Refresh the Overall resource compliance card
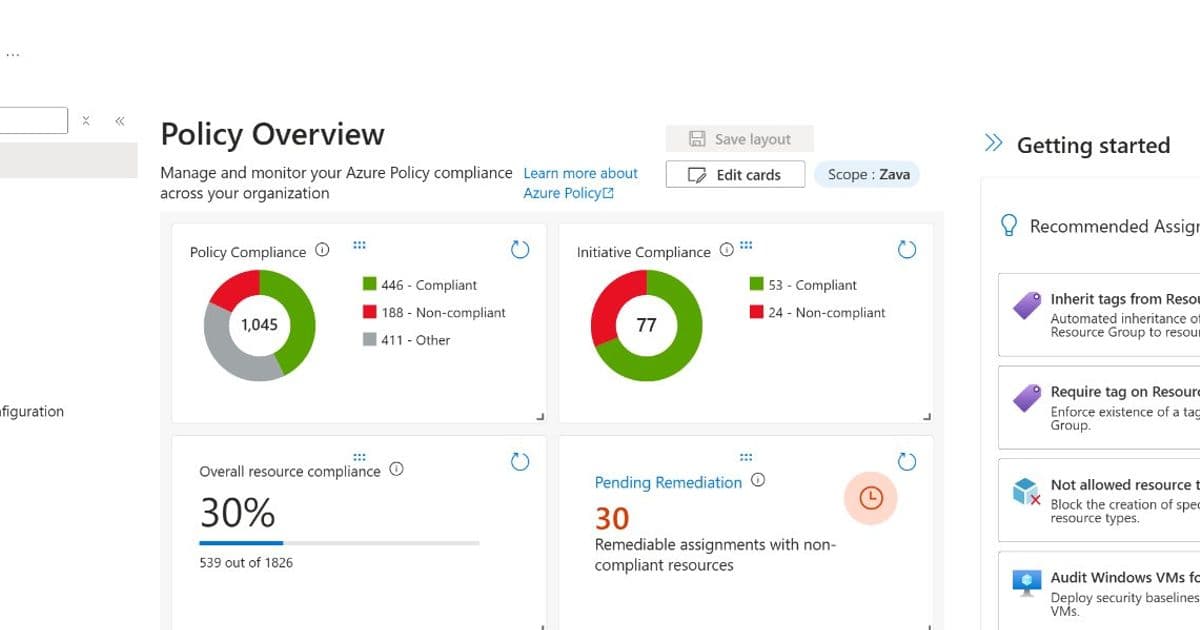Image resolution: width=1200 pixels, height=630 pixels. (520, 462)
